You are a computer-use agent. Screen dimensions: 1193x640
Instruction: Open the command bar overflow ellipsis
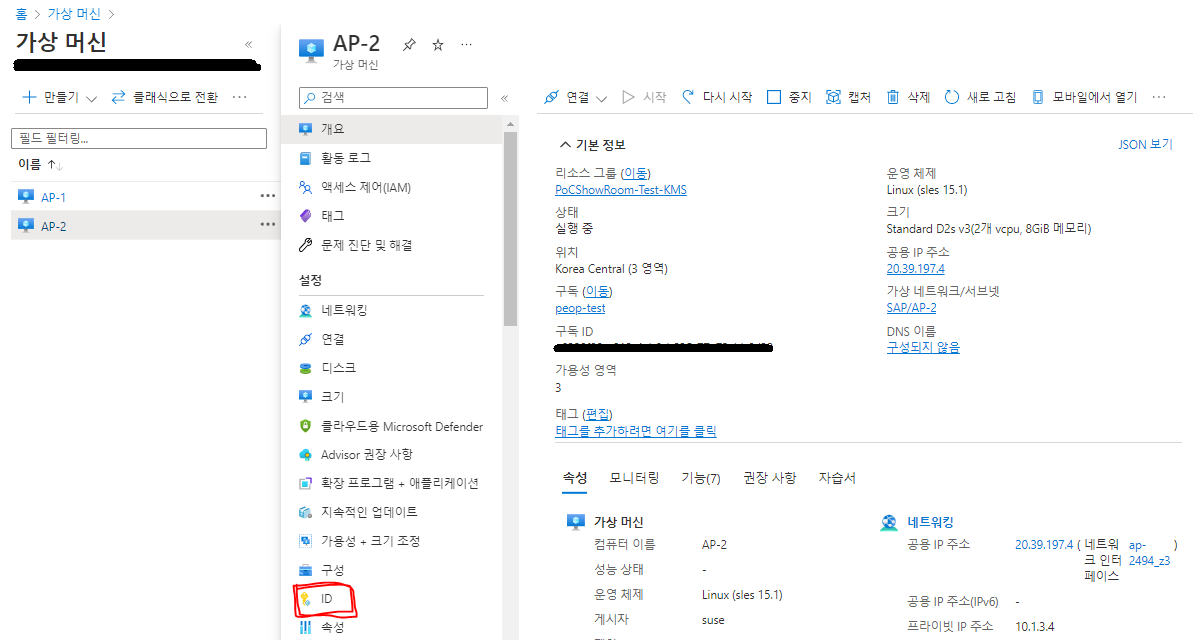pos(1159,97)
